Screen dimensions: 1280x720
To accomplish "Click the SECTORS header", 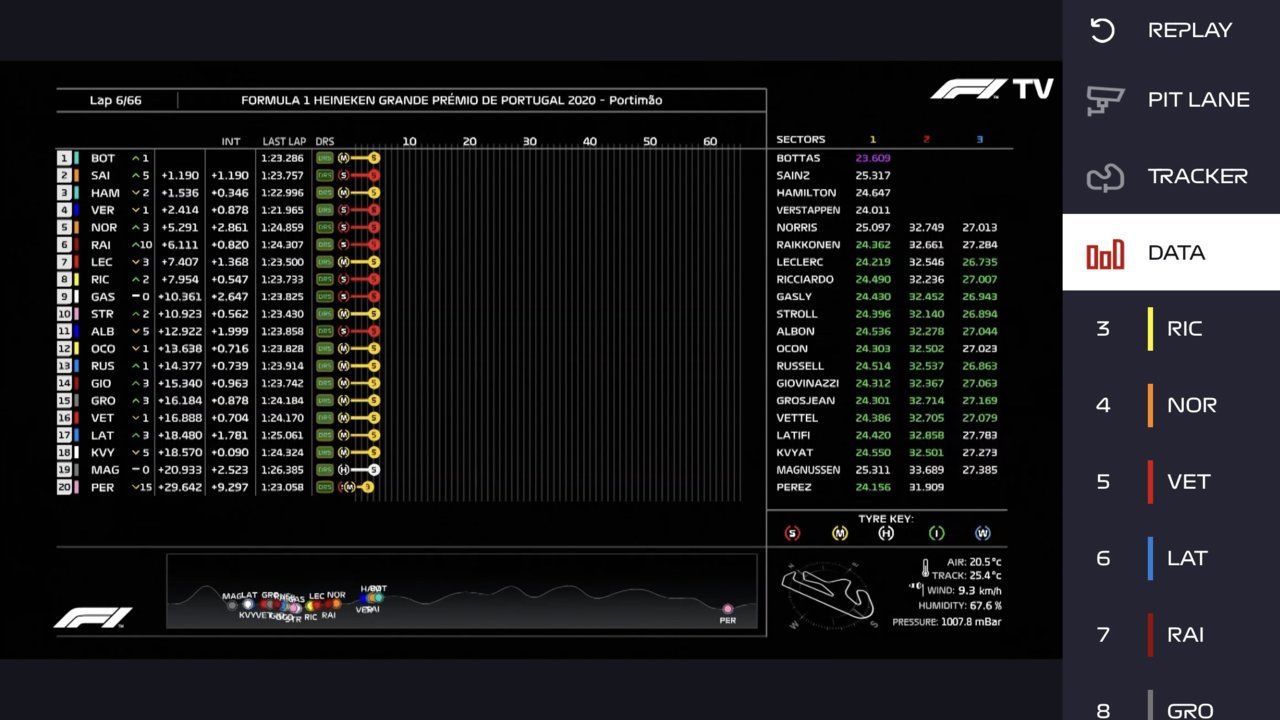I will coord(801,140).
